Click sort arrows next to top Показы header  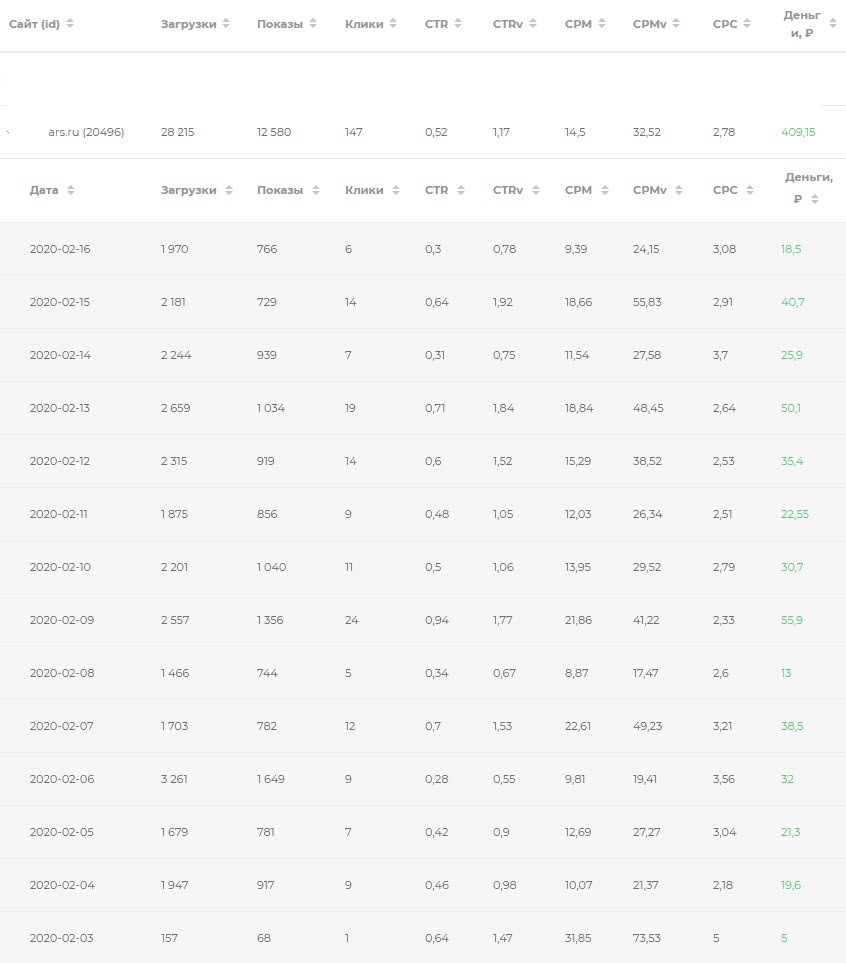click(313, 23)
